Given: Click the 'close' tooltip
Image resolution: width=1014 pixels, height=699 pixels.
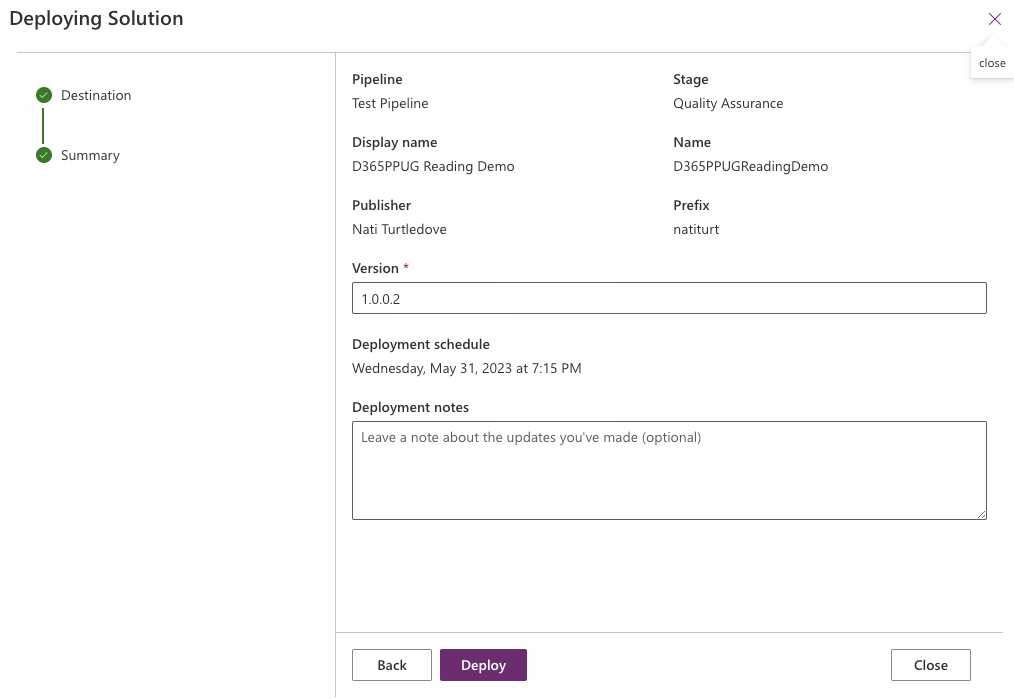Looking at the screenshot, I should (x=992, y=63).
